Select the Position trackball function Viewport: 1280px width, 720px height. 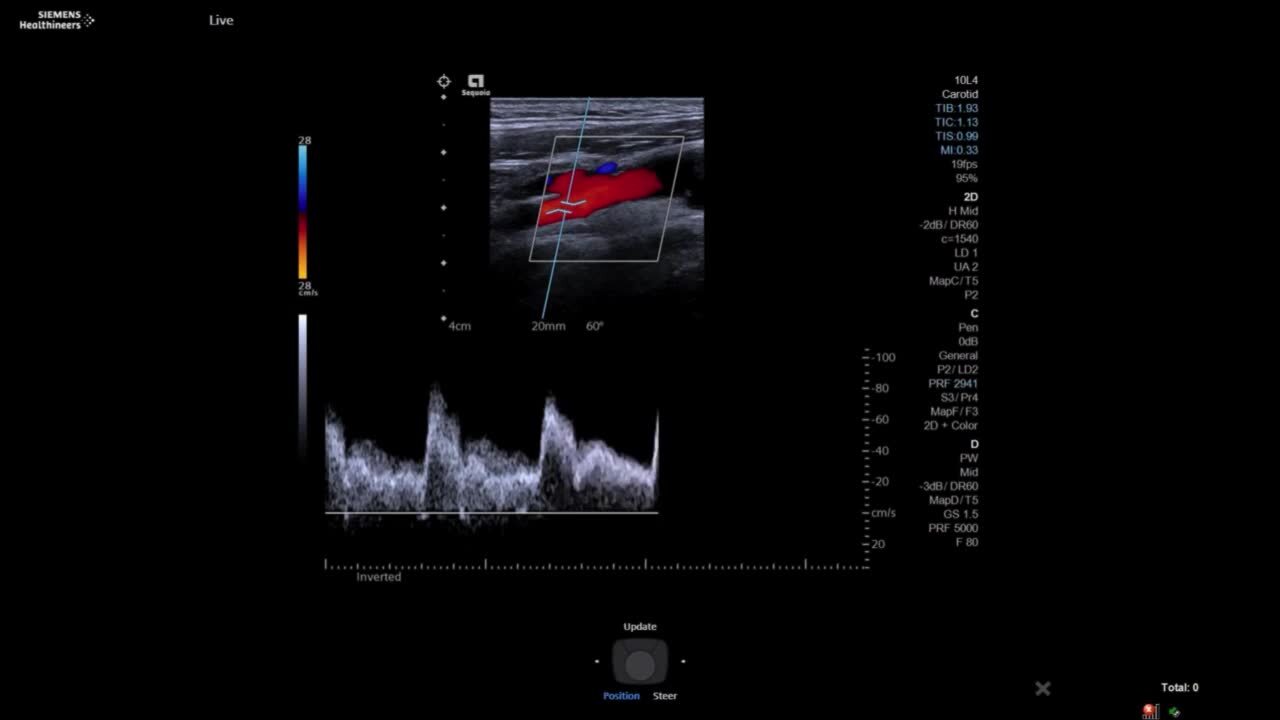[621, 696]
